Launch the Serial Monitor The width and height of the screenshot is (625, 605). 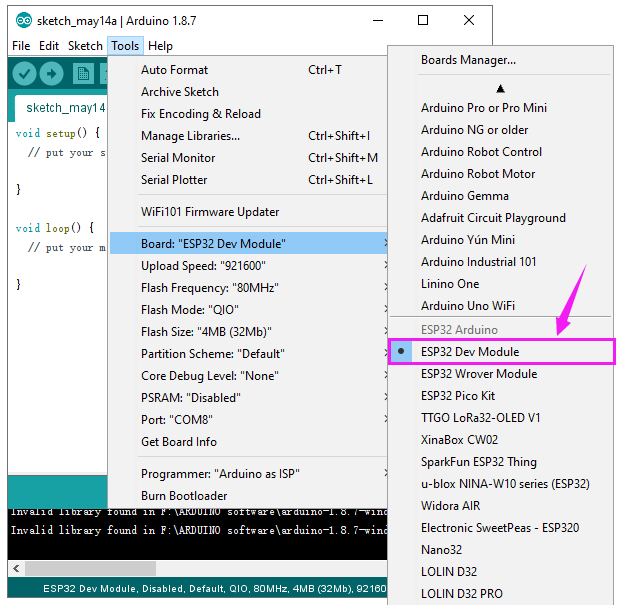click(249, 157)
